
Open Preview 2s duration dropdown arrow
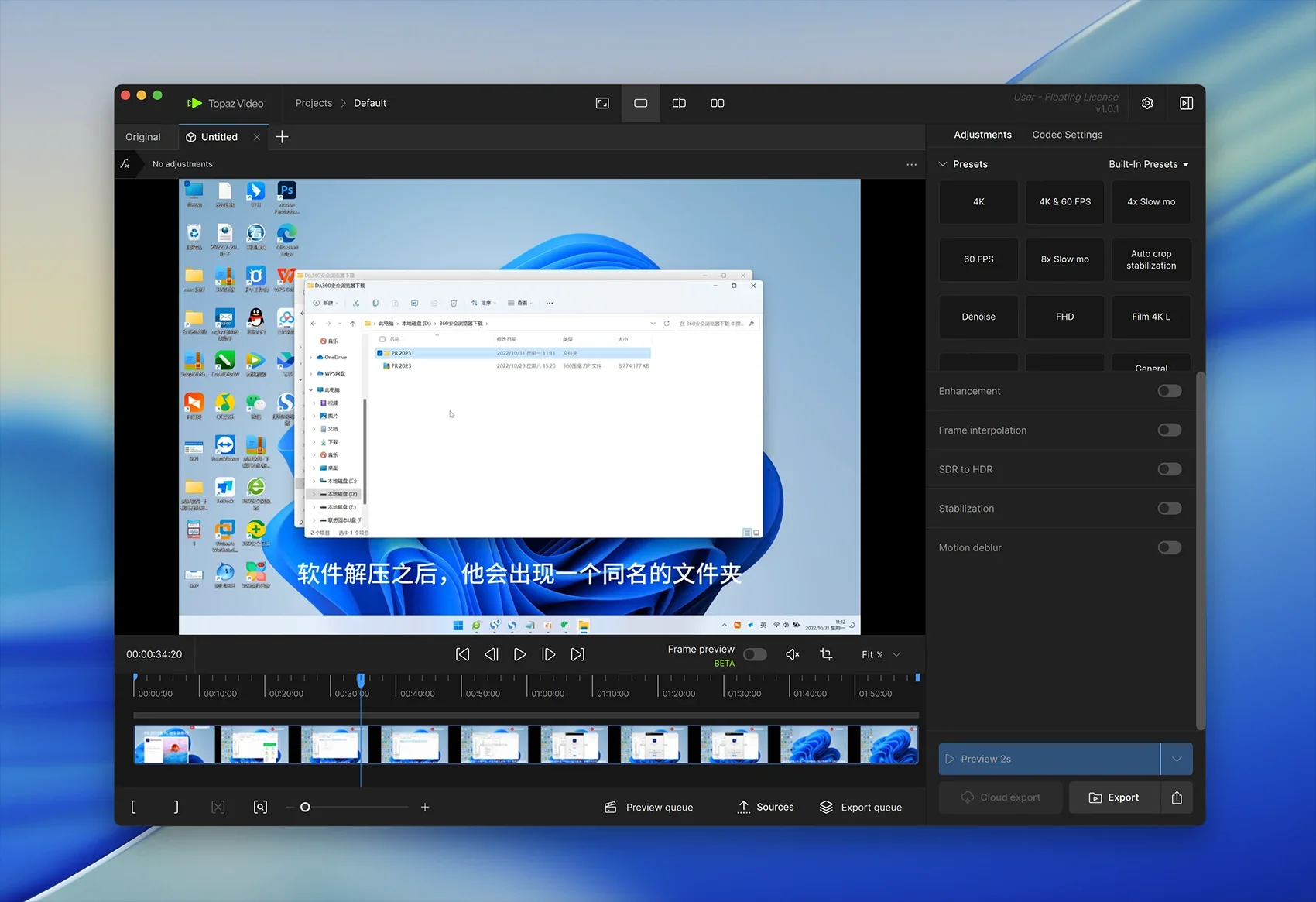(x=1177, y=759)
